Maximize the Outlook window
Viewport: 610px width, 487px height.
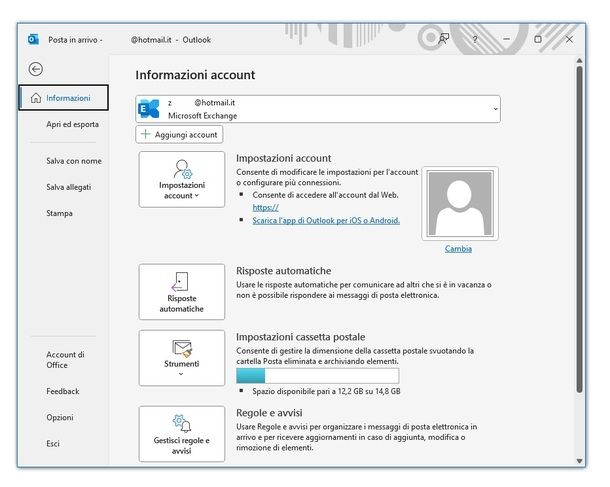tap(538, 39)
